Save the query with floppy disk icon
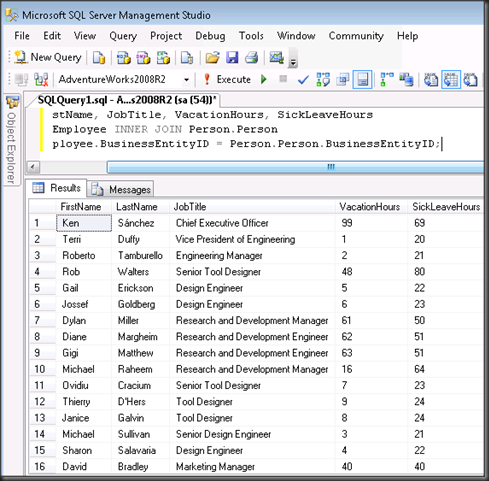 click(x=232, y=58)
